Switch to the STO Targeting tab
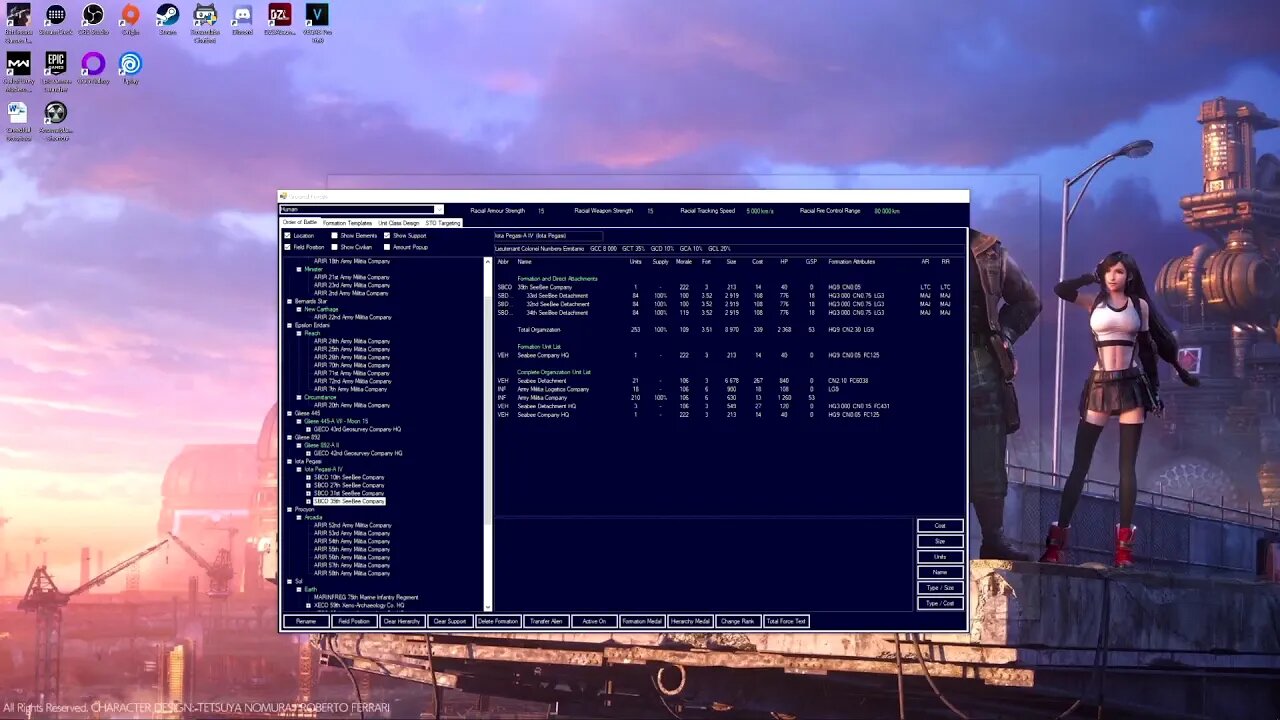 (x=443, y=223)
